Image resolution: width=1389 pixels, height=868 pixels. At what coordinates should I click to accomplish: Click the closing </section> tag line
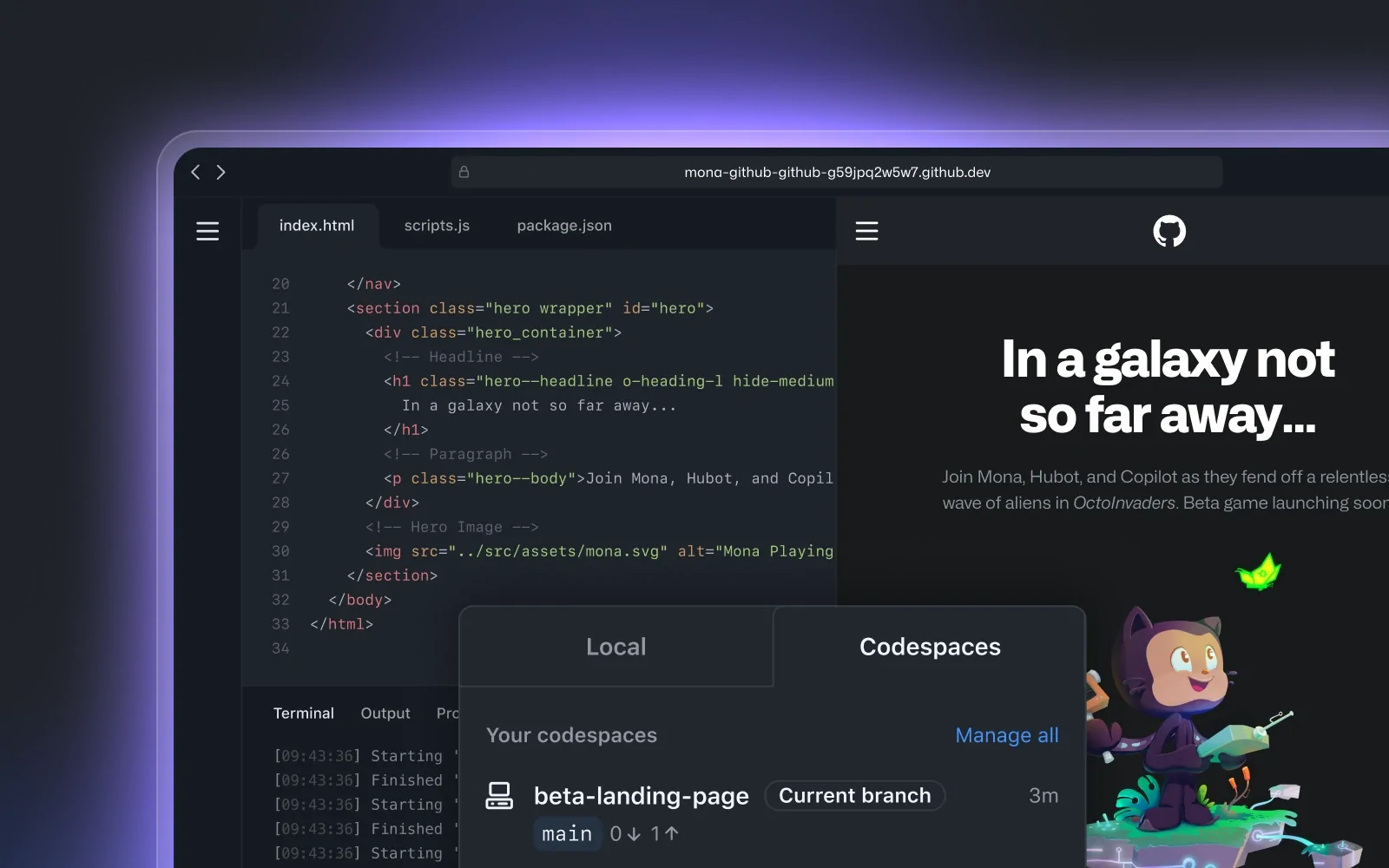tap(392, 575)
